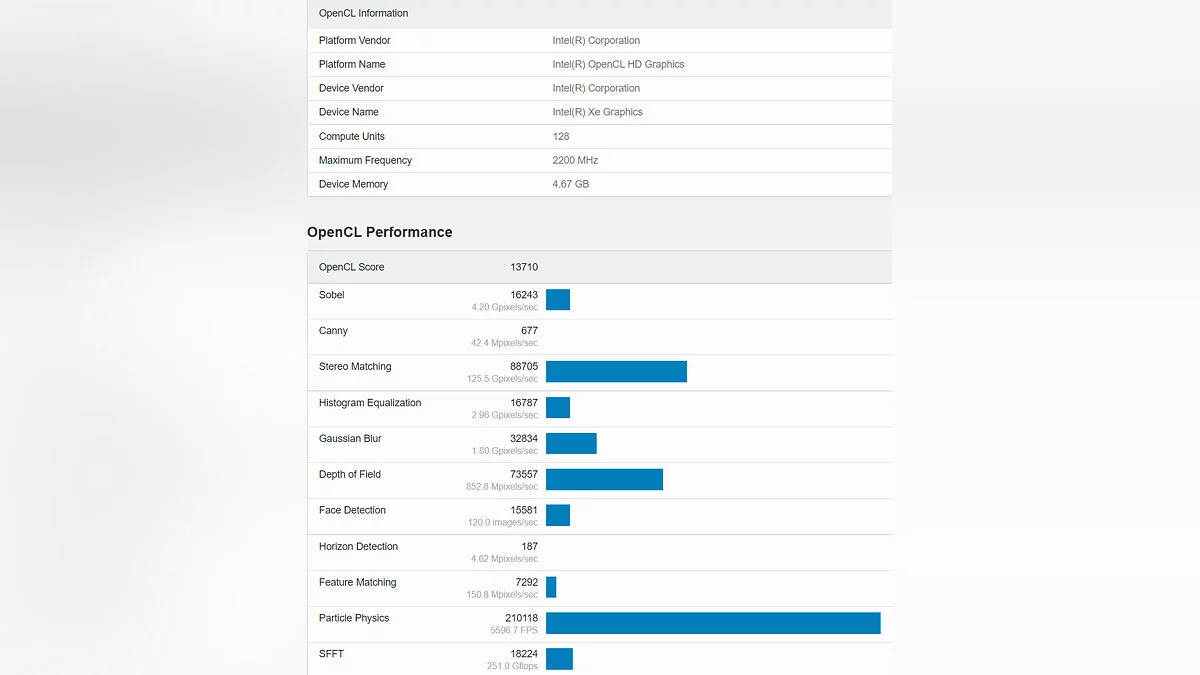Click the Maximum Frequency 2200 MHz value
Viewport: 1200px width, 675px height.
pyautogui.click(x=575, y=160)
